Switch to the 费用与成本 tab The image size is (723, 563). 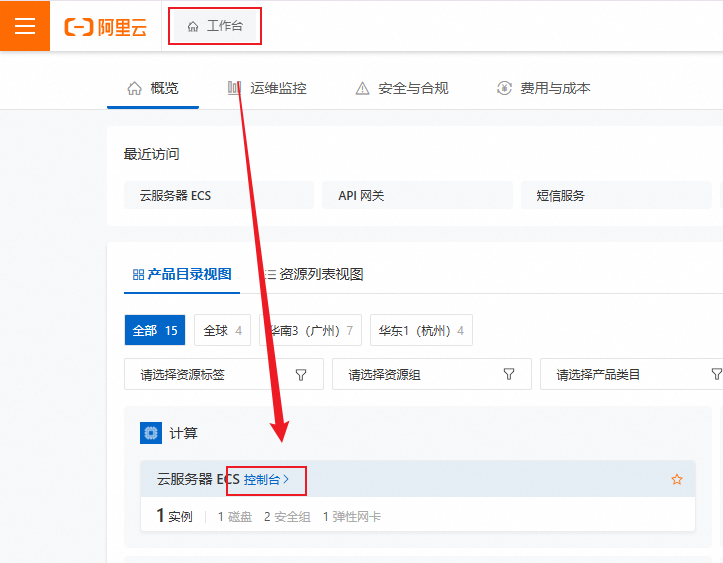[x=544, y=88]
